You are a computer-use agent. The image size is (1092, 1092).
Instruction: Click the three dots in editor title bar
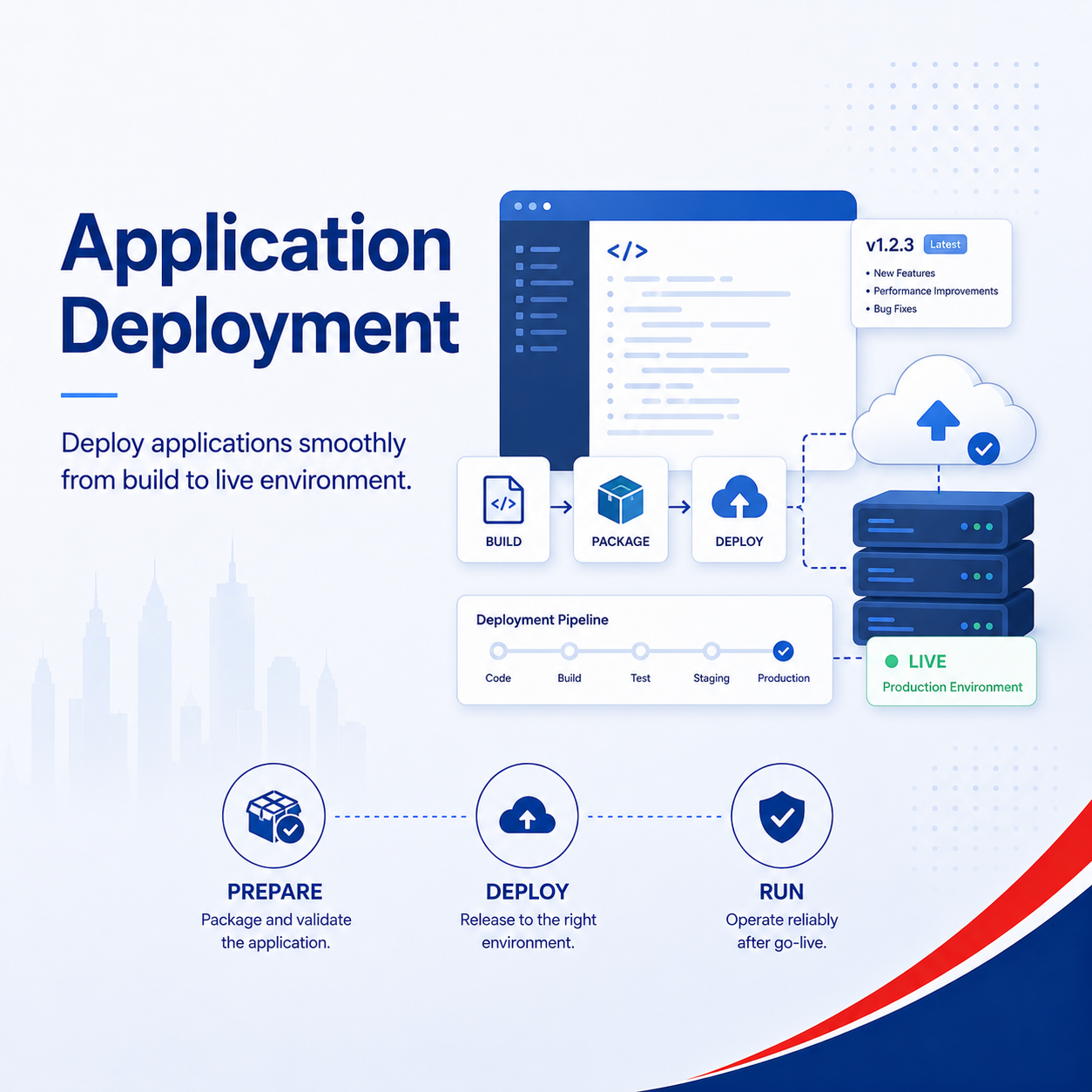click(532, 206)
